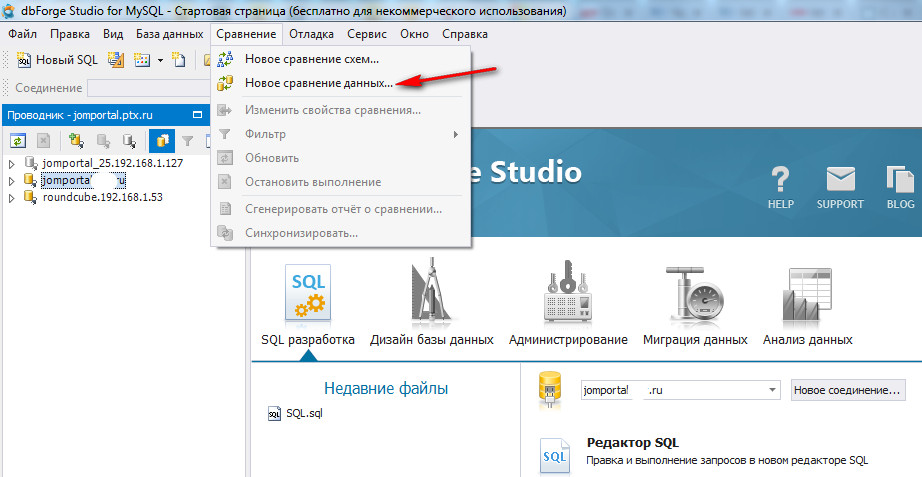Close the open Сравнение menu

tap(246, 34)
